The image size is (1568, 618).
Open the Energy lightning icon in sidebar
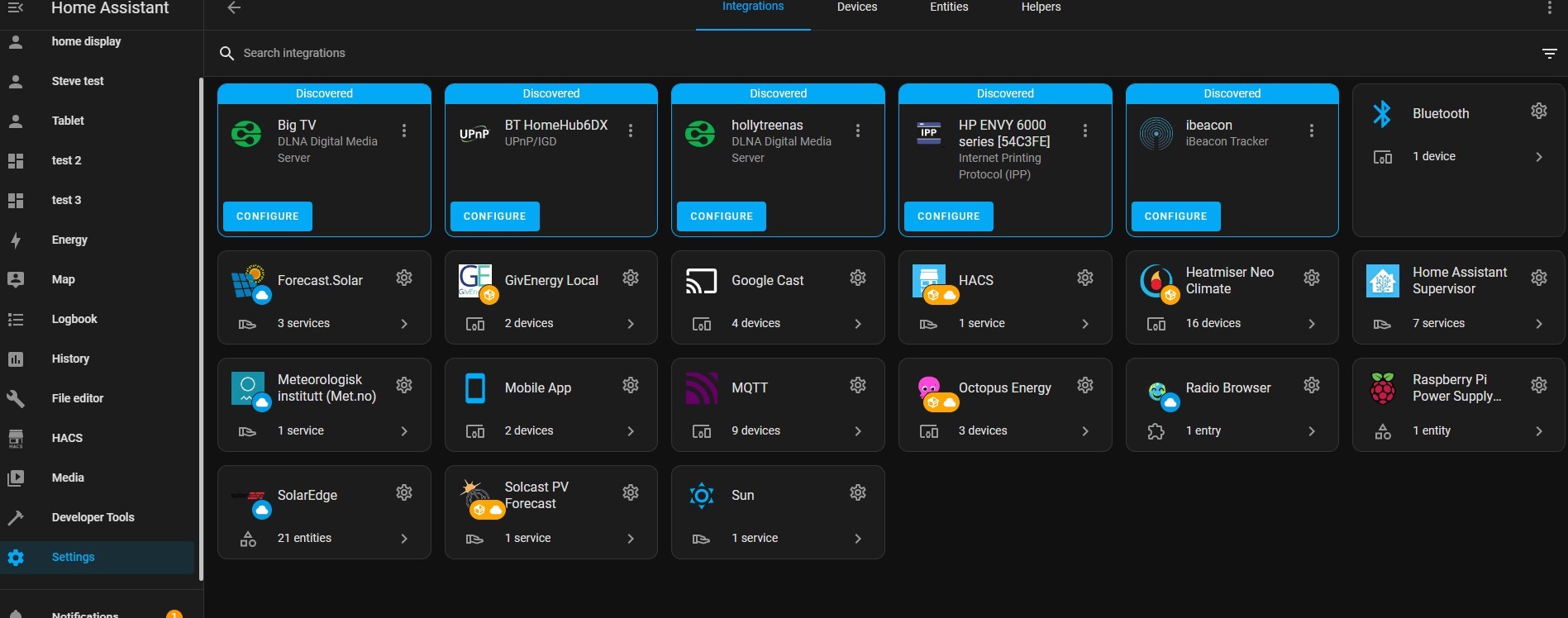point(16,240)
